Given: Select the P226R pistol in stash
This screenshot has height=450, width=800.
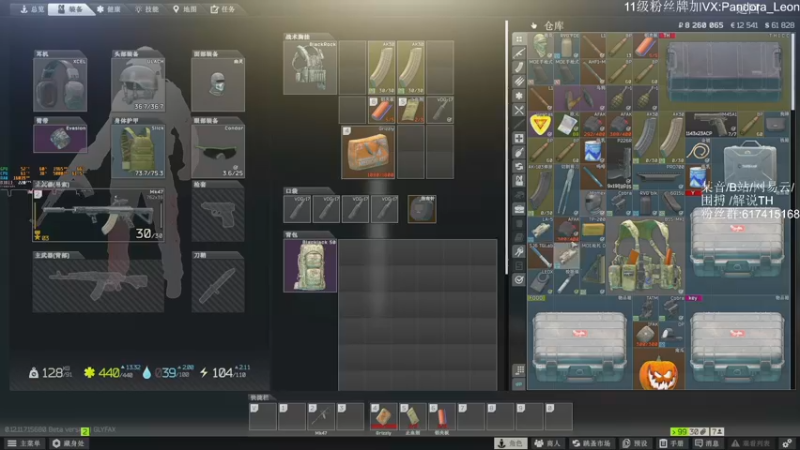Looking at the screenshot, I should pos(618,163).
